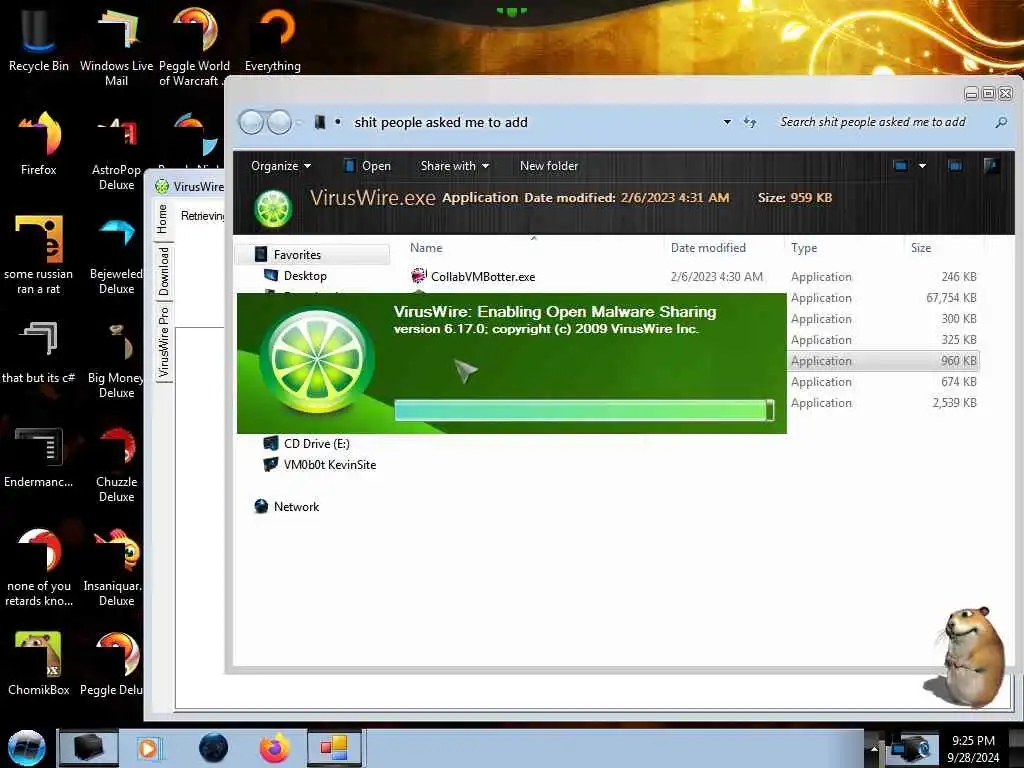Select the CollabVMBotter.exe file row
1024x768 pixels.
pos(693,276)
